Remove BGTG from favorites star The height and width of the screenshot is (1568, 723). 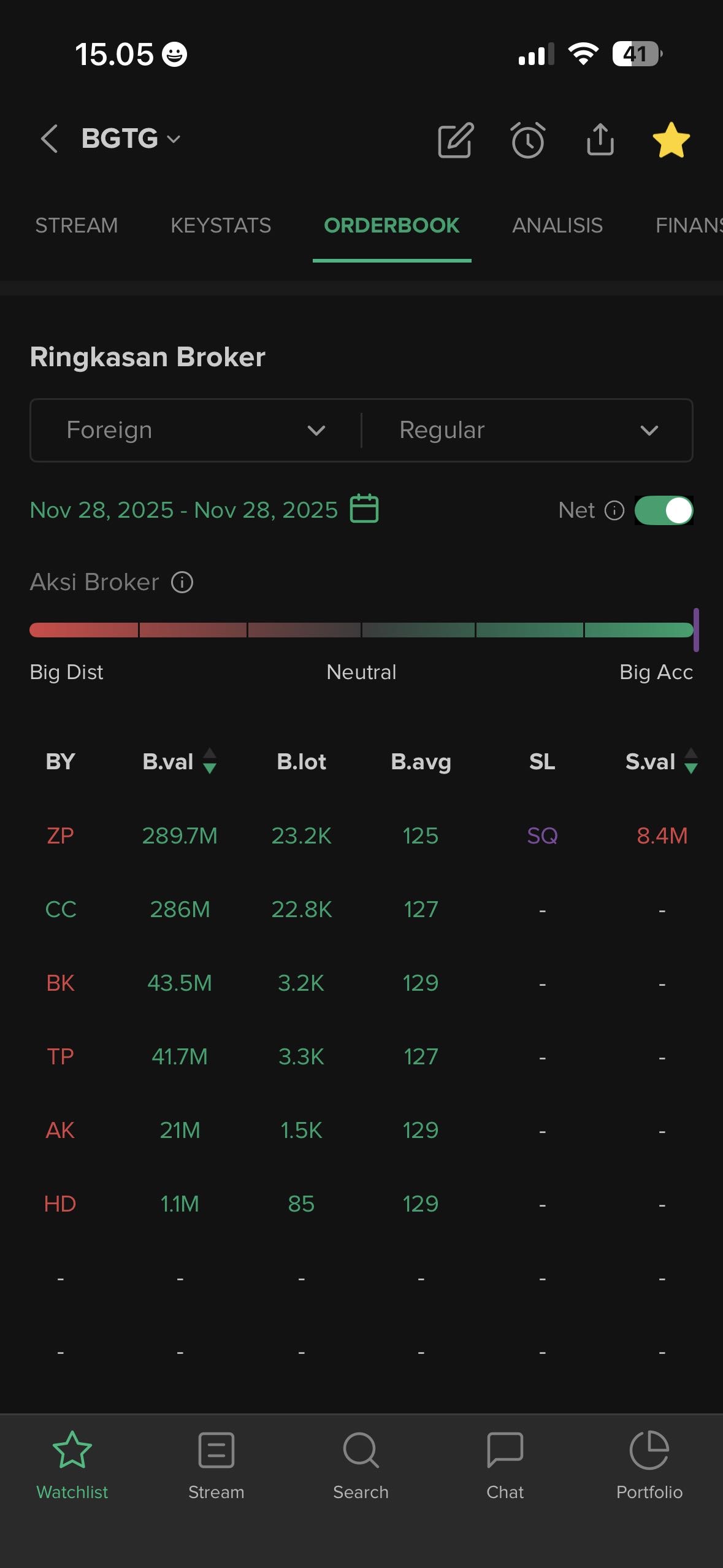[x=671, y=140]
